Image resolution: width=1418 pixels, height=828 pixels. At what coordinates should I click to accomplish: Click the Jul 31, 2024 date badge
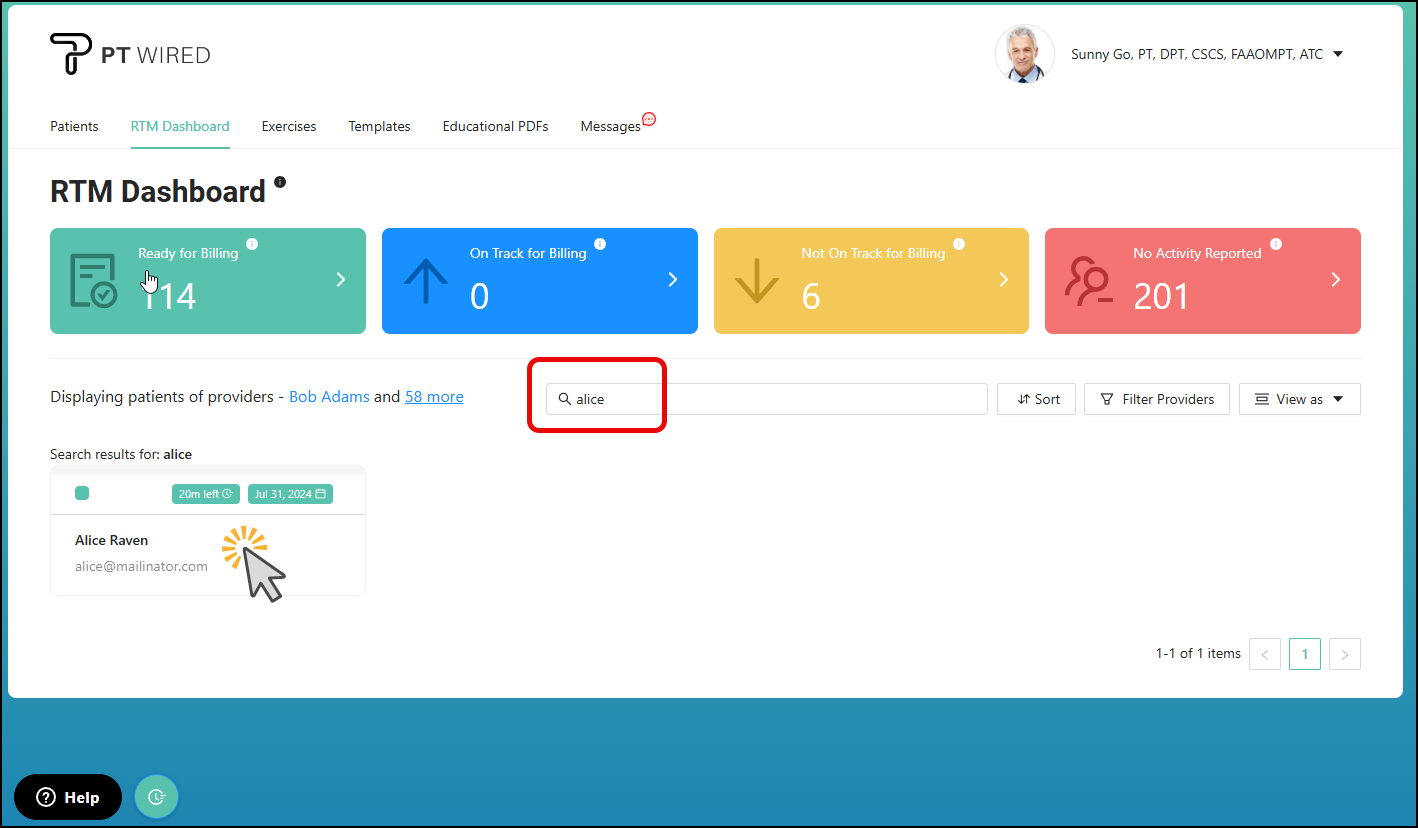tap(290, 494)
